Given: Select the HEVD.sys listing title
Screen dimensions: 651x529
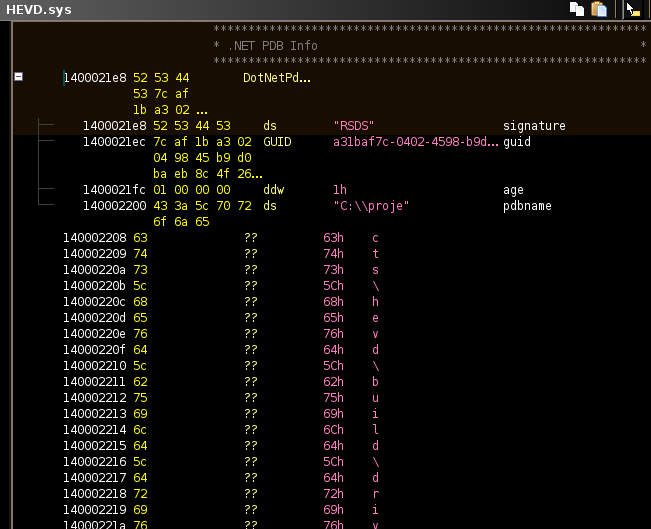Looking at the screenshot, I should [x=39, y=10].
